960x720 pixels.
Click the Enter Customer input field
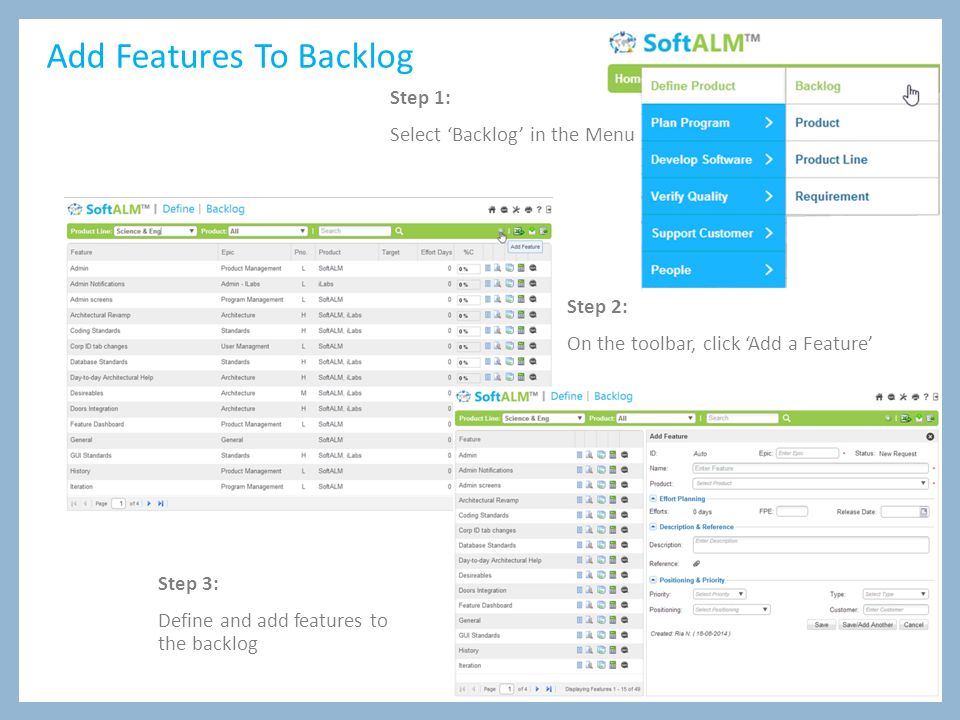coord(896,610)
